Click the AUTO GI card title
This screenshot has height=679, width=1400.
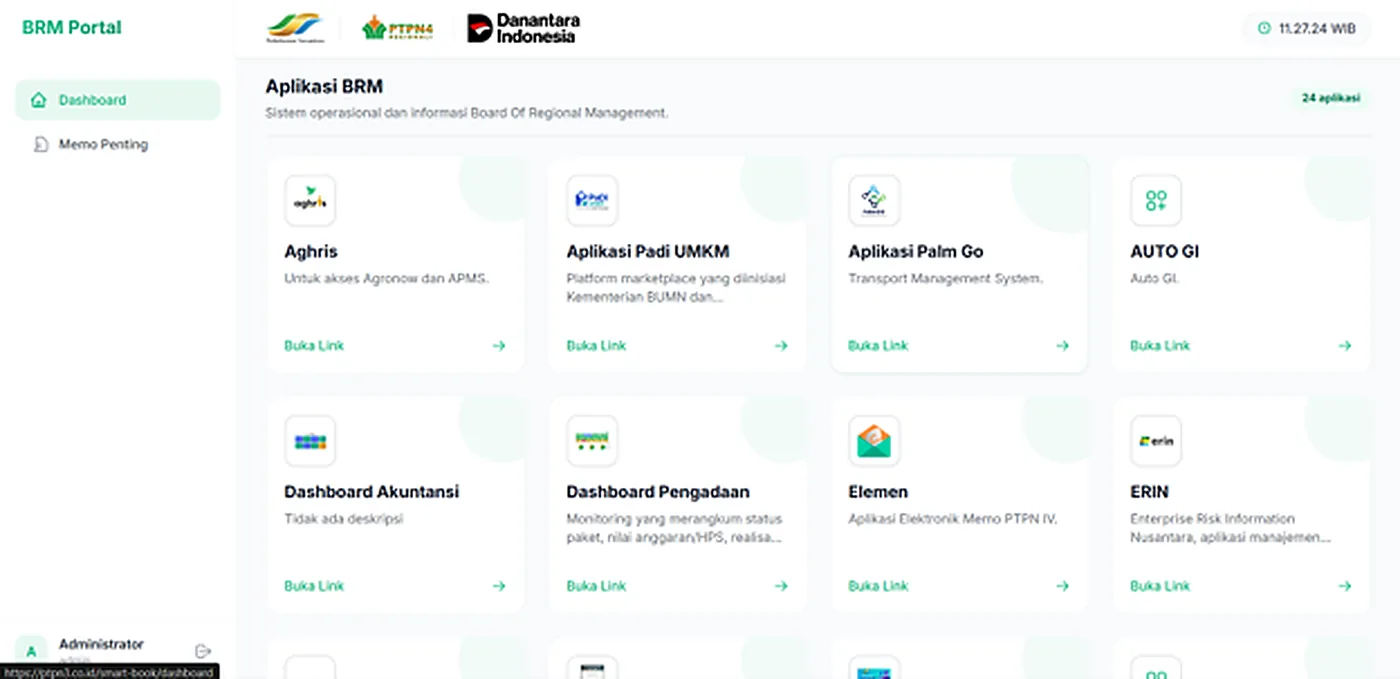pyautogui.click(x=1165, y=252)
